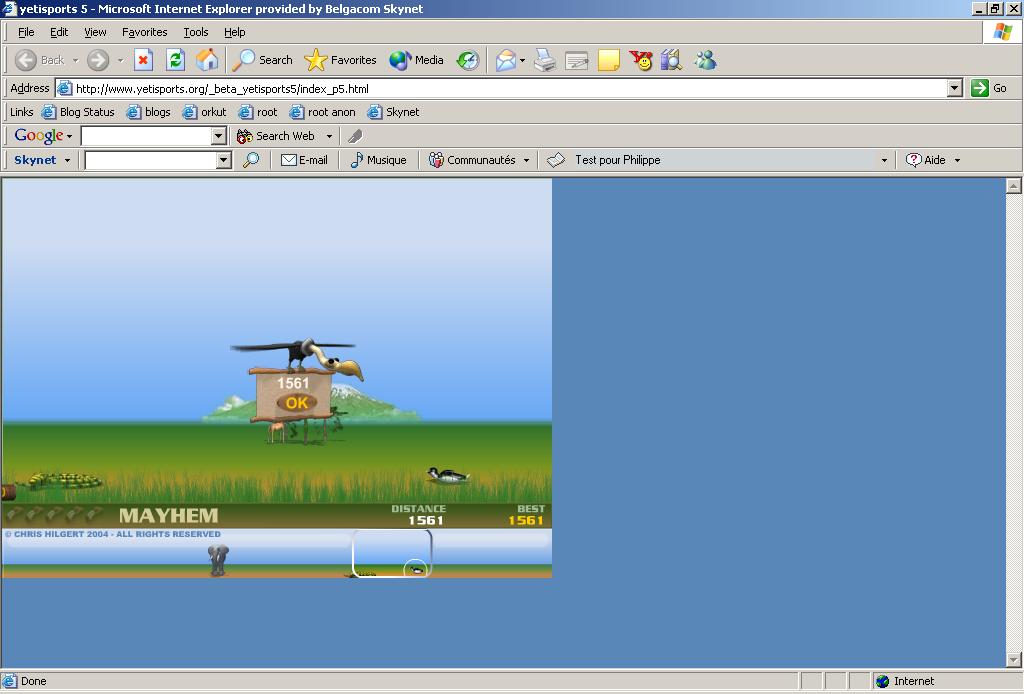
Task: Expand the Back history dropdown arrow
Action: 75,61
